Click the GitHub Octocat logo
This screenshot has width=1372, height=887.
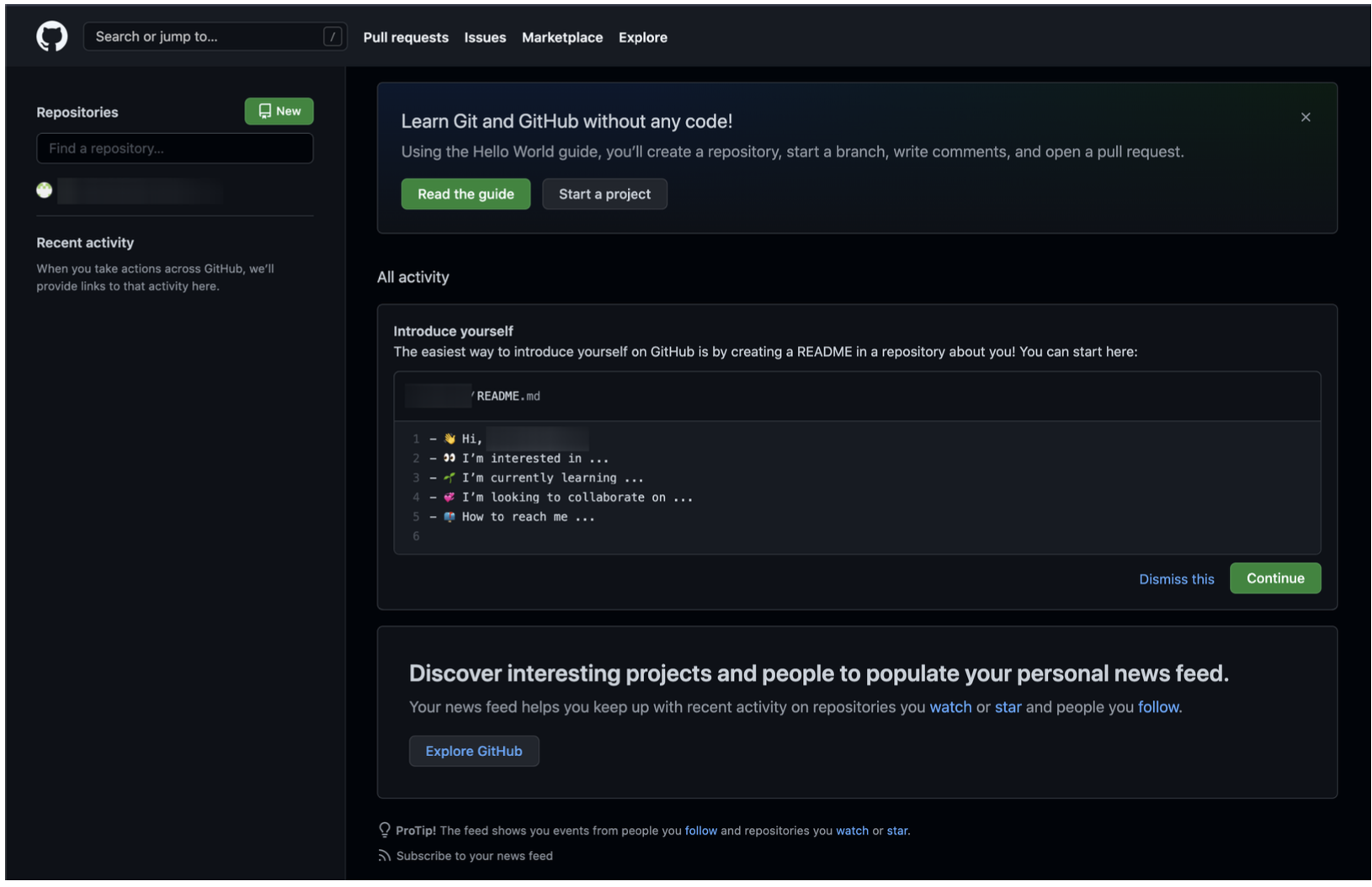tap(51, 37)
